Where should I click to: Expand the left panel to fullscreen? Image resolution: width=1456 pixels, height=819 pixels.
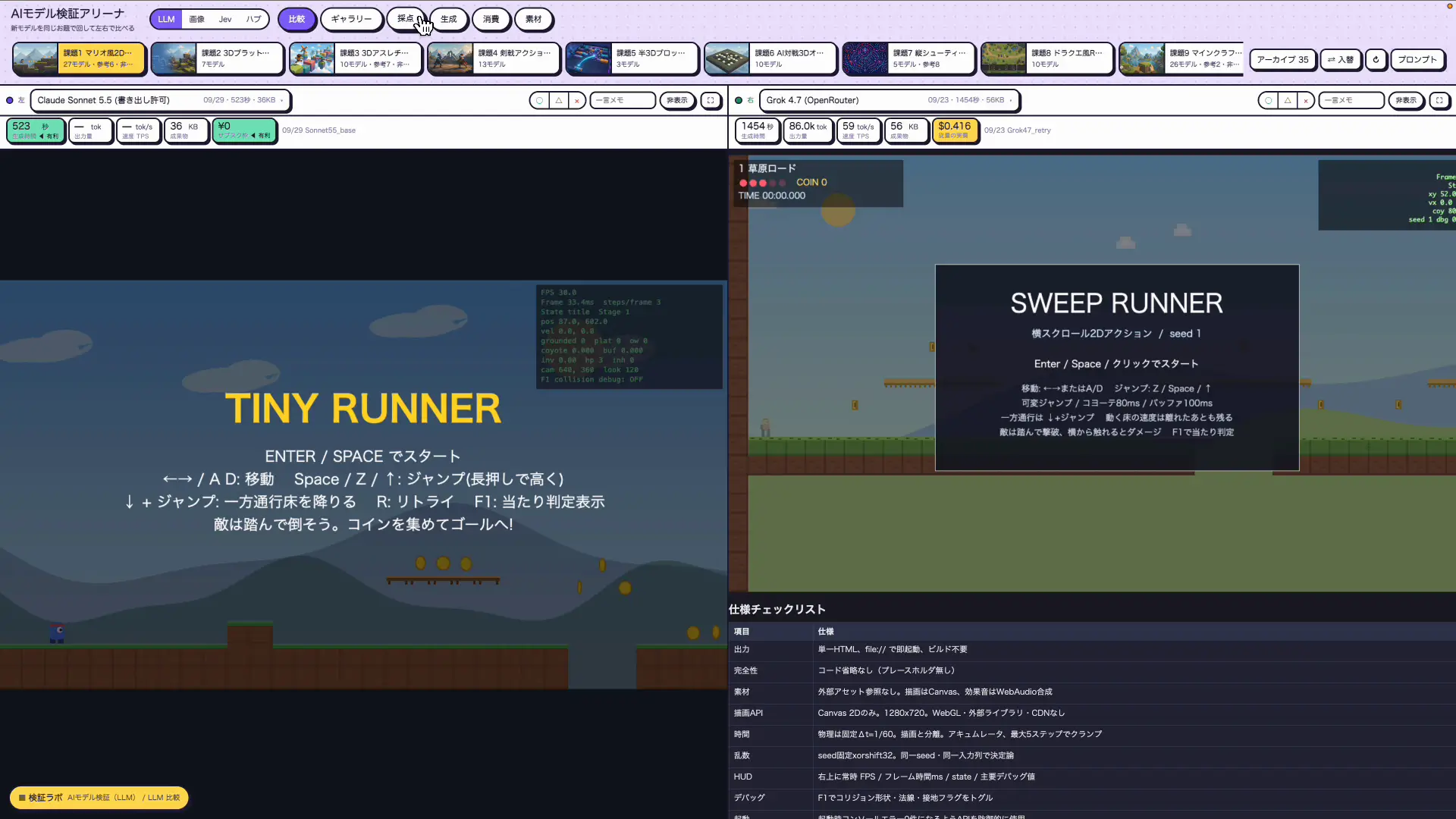click(x=711, y=100)
